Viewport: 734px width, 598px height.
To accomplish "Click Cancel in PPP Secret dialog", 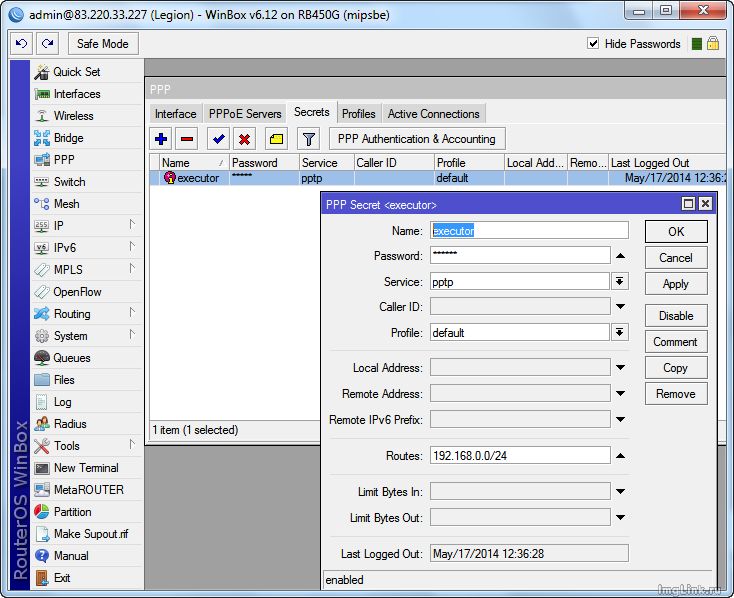I will [676, 258].
